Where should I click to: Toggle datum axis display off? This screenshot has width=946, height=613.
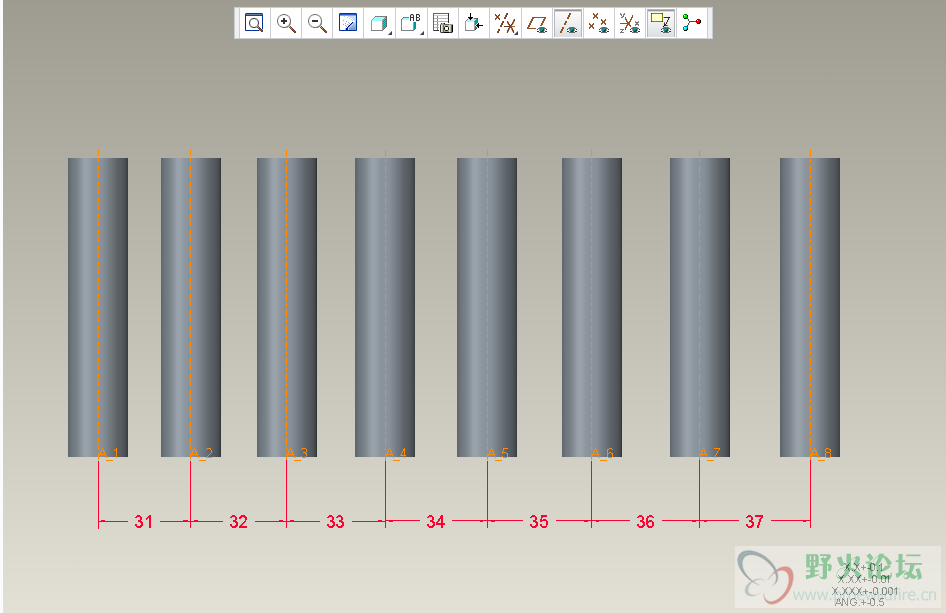pos(568,23)
